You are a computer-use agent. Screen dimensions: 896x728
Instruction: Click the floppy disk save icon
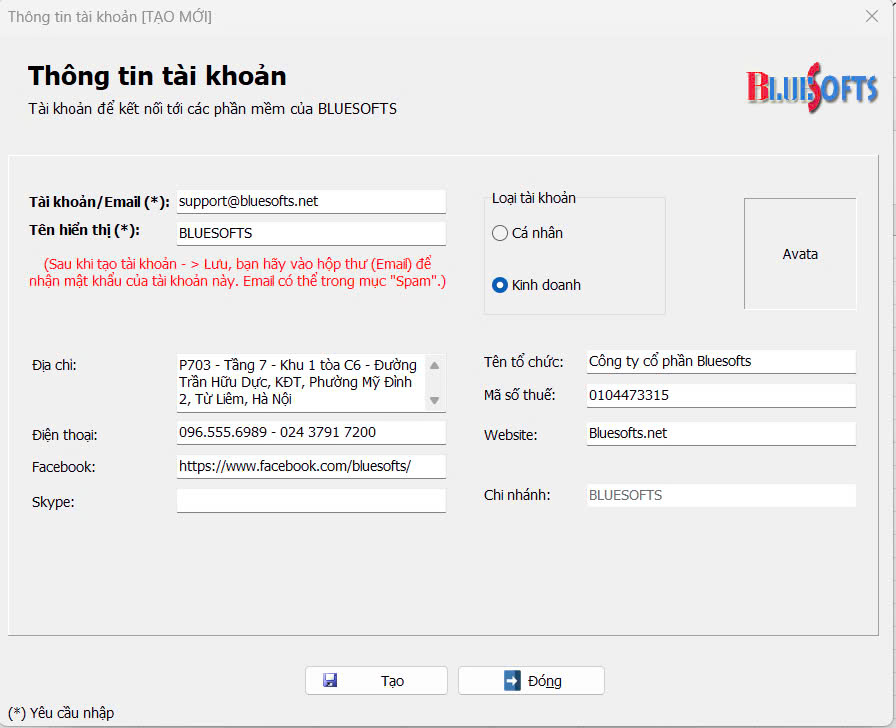point(330,680)
